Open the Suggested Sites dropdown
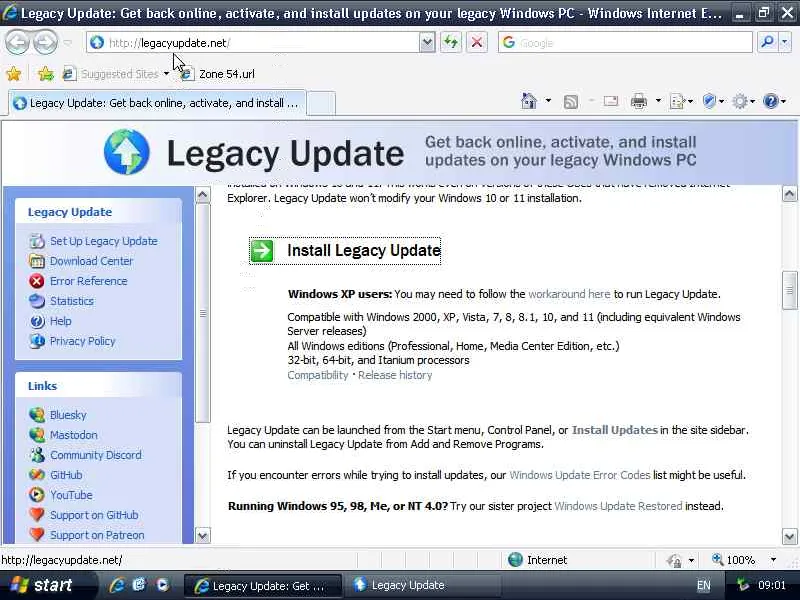The width and height of the screenshot is (800, 600). 166,74
